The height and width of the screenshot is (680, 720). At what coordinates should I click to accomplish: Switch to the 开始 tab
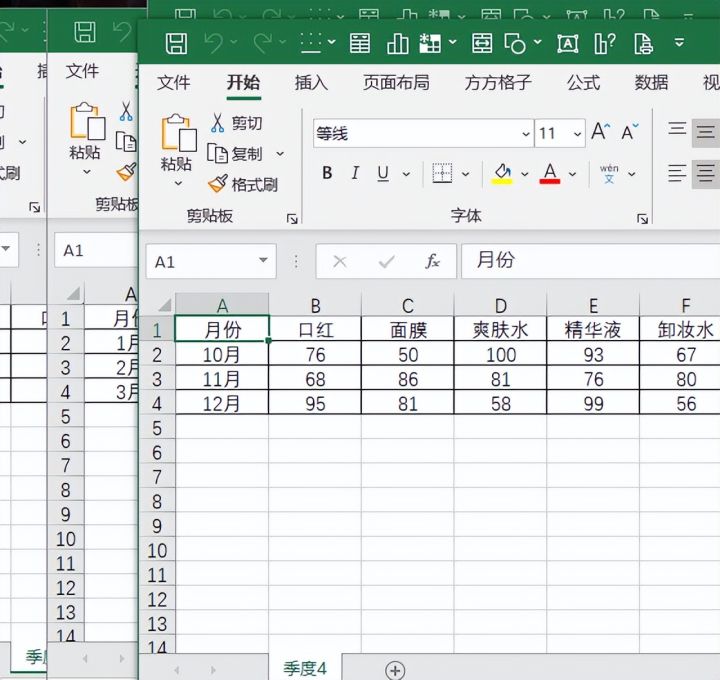243,83
